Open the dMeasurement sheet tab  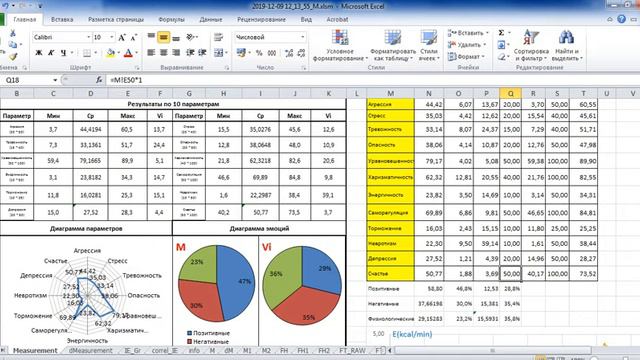coord(91,350)
